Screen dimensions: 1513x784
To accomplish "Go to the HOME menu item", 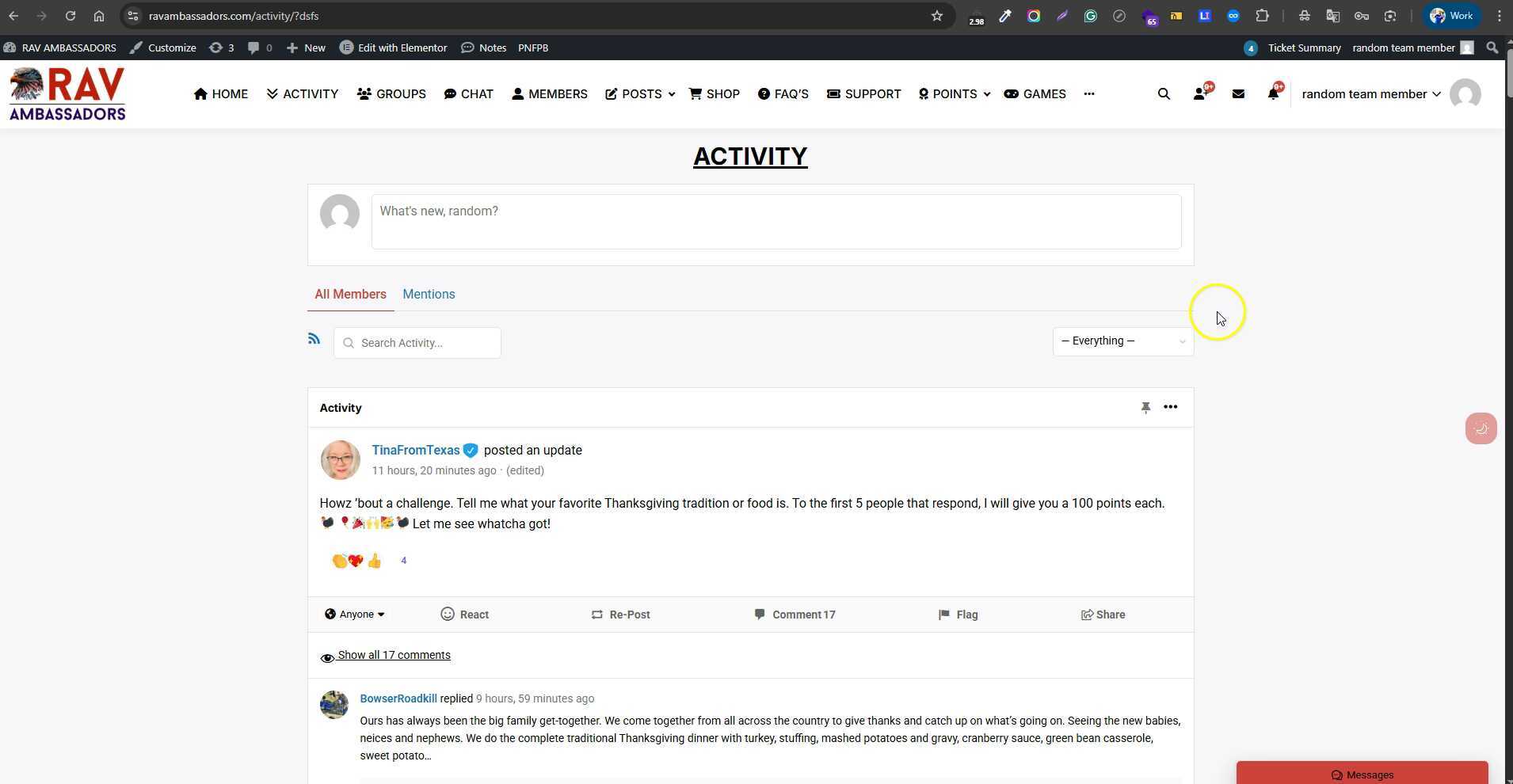I will (221, 93).
